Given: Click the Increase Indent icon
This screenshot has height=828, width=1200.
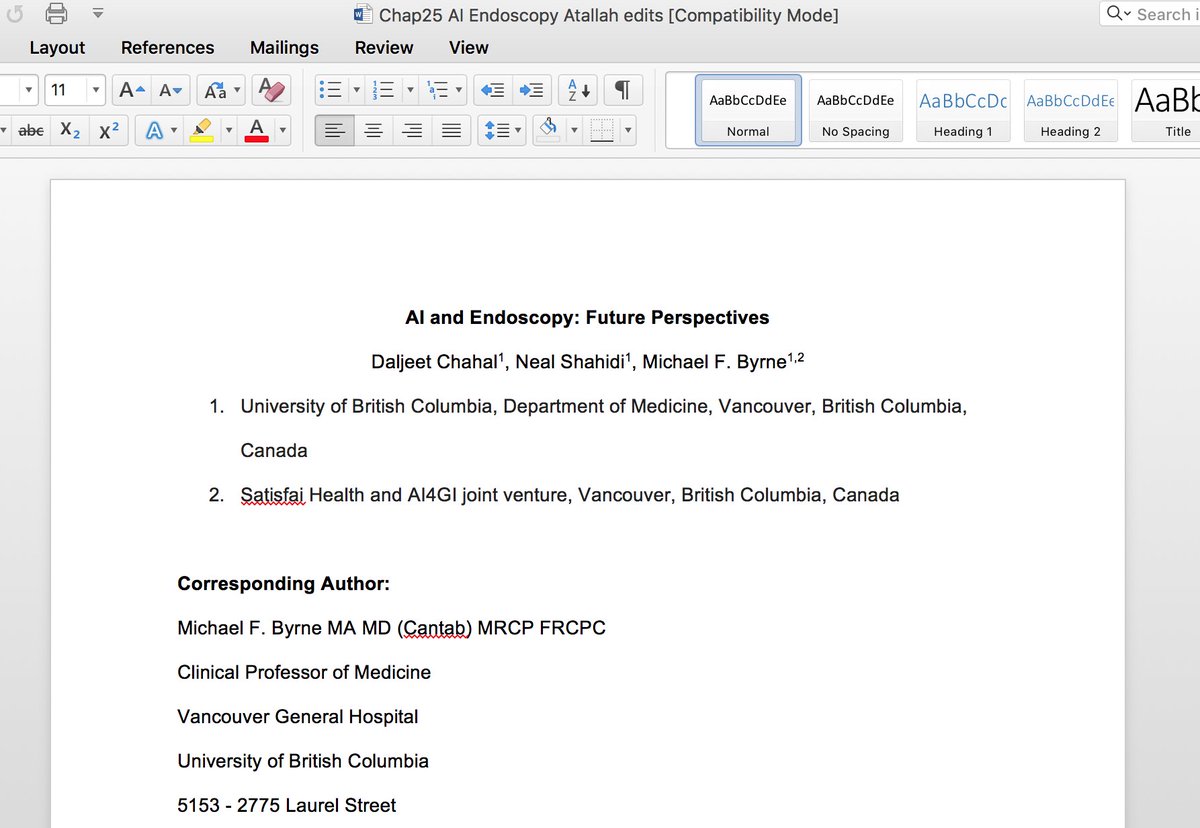Looking at the screenshot, I should coord(531,90).
